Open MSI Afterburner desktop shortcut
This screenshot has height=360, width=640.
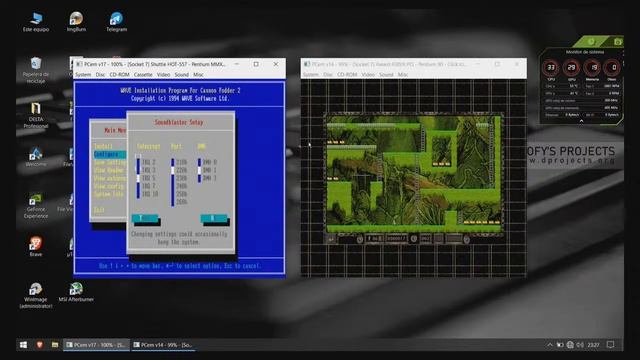pos(76,292)
